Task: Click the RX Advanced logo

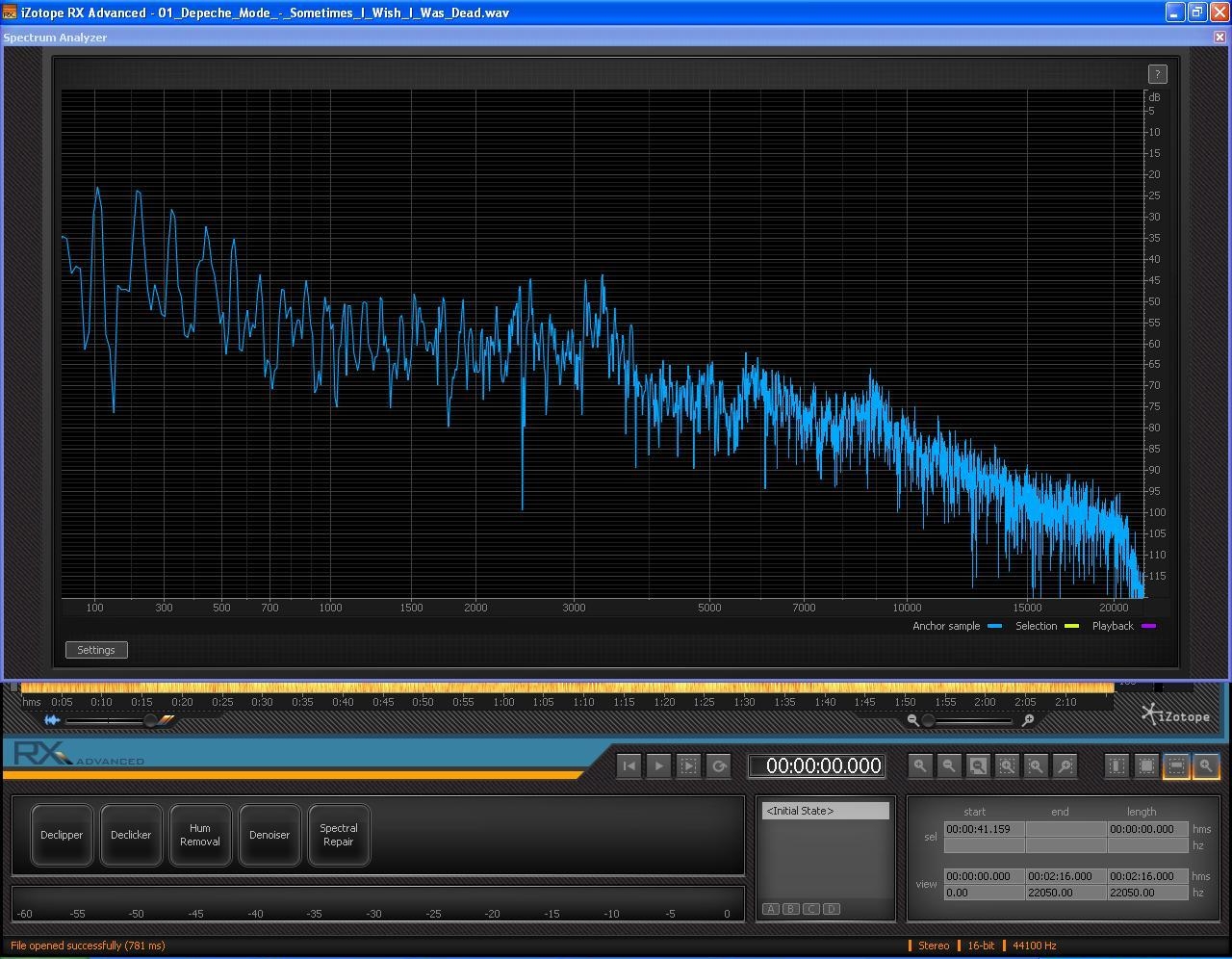Action: (79, 755)
